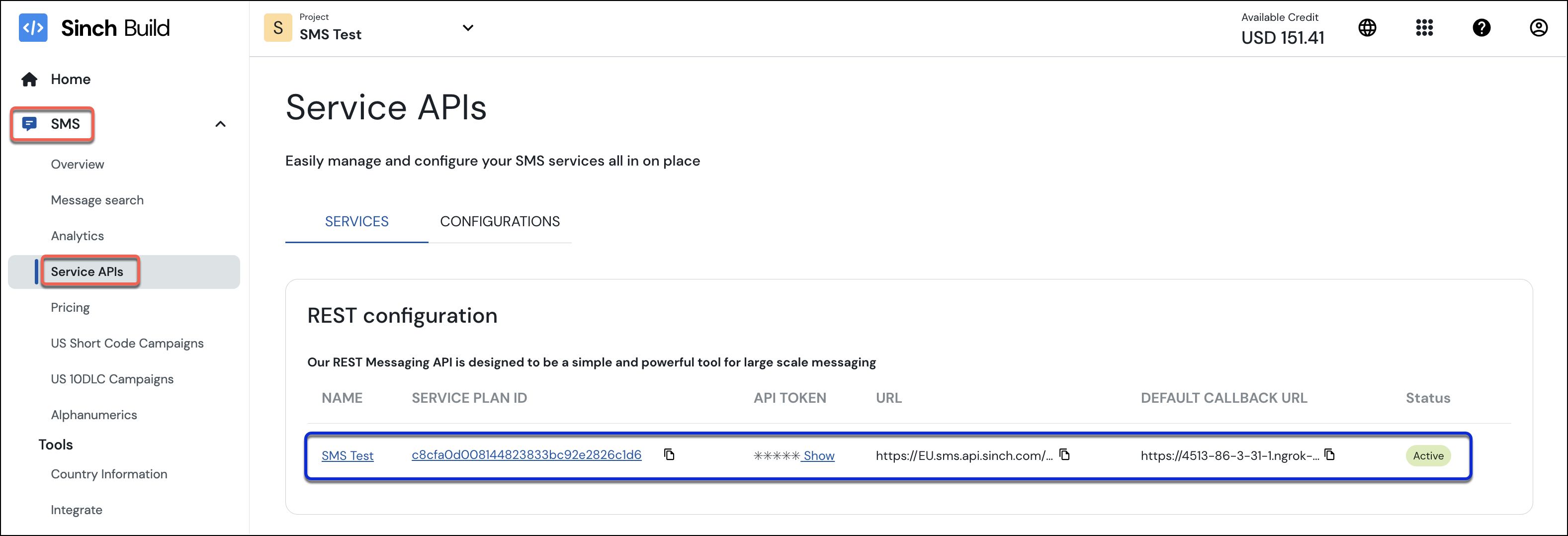Copy the Sinch API URL via copy icon

tap(1064, 454)
